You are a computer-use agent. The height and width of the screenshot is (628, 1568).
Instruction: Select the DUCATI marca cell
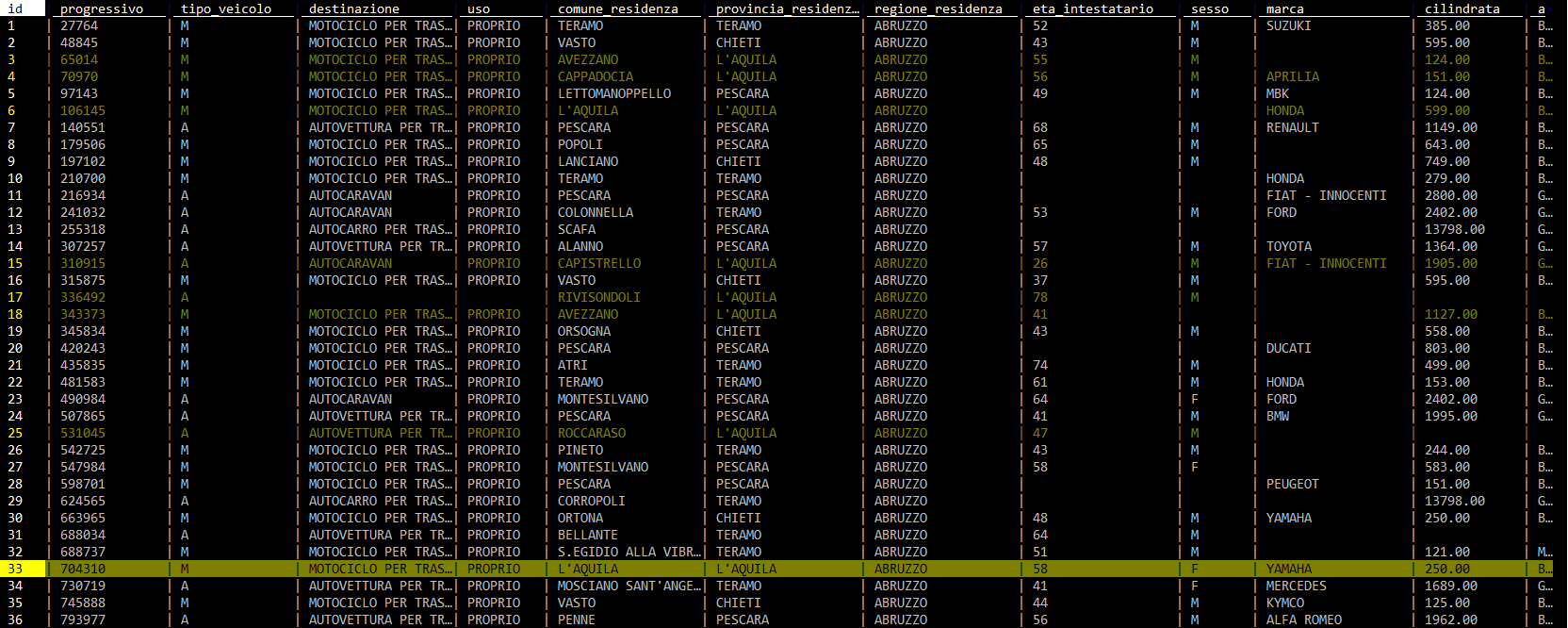[1289, 348]
